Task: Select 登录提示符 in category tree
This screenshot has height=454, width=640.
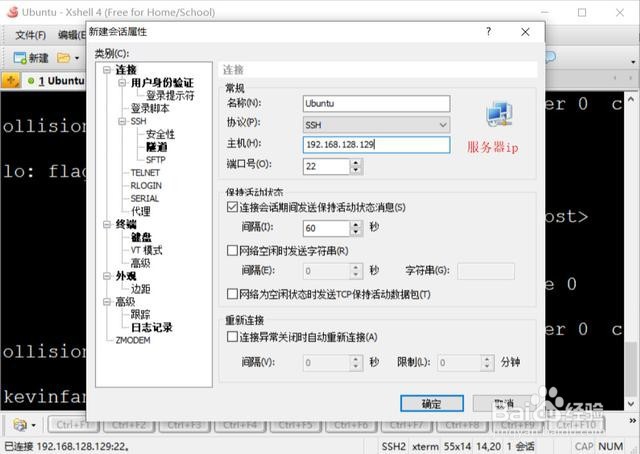Action: (170, 96)
